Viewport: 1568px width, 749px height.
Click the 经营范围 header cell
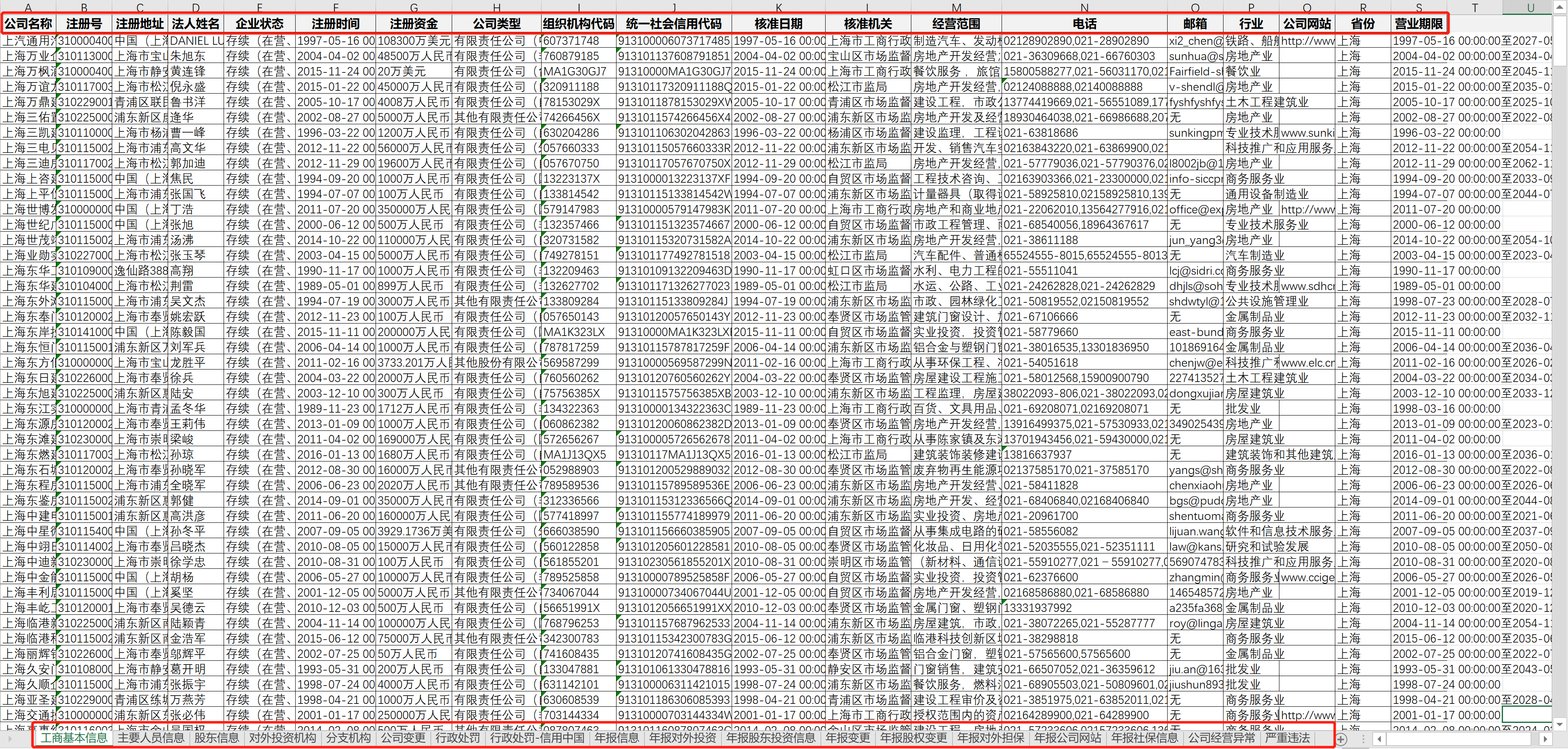coord(956,24)
